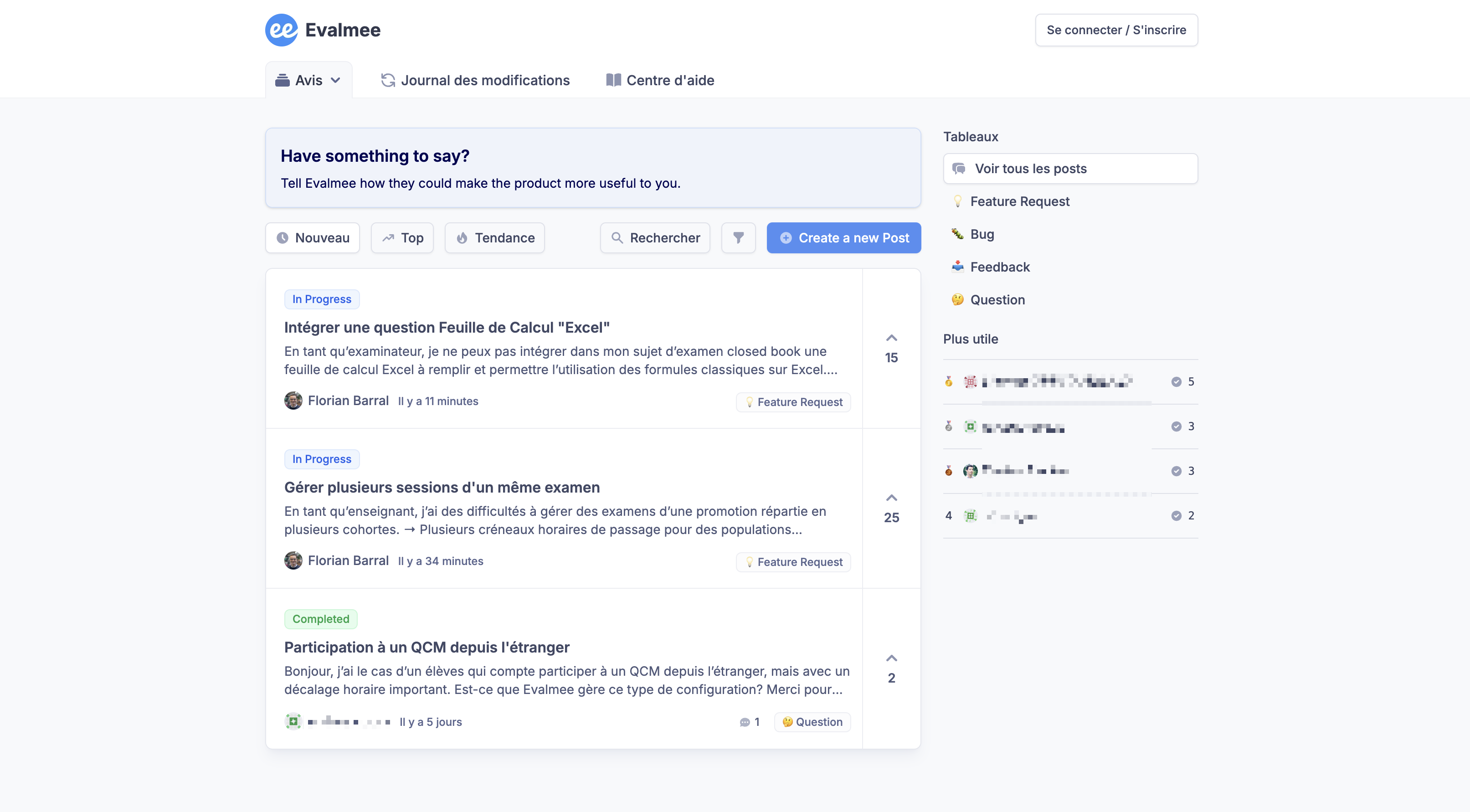Click Se connecter / S'inscrire button

tap(1115, 30)
